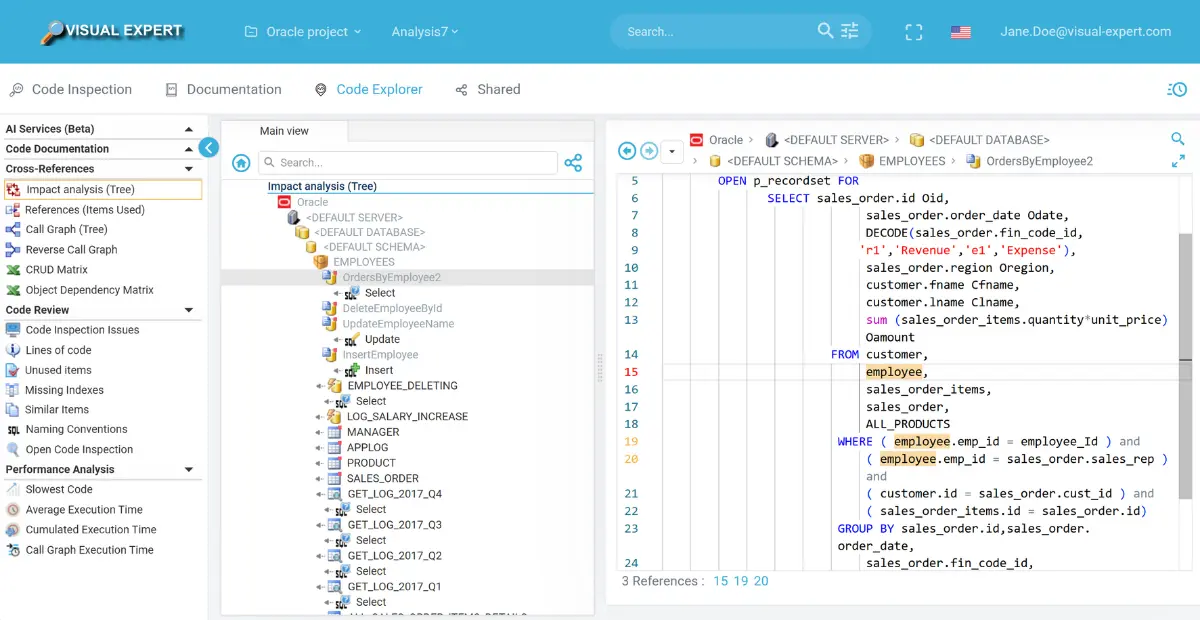Click Similar Items icon
Viewport: 1200px width, 620px height.
(x=13, y=409)
